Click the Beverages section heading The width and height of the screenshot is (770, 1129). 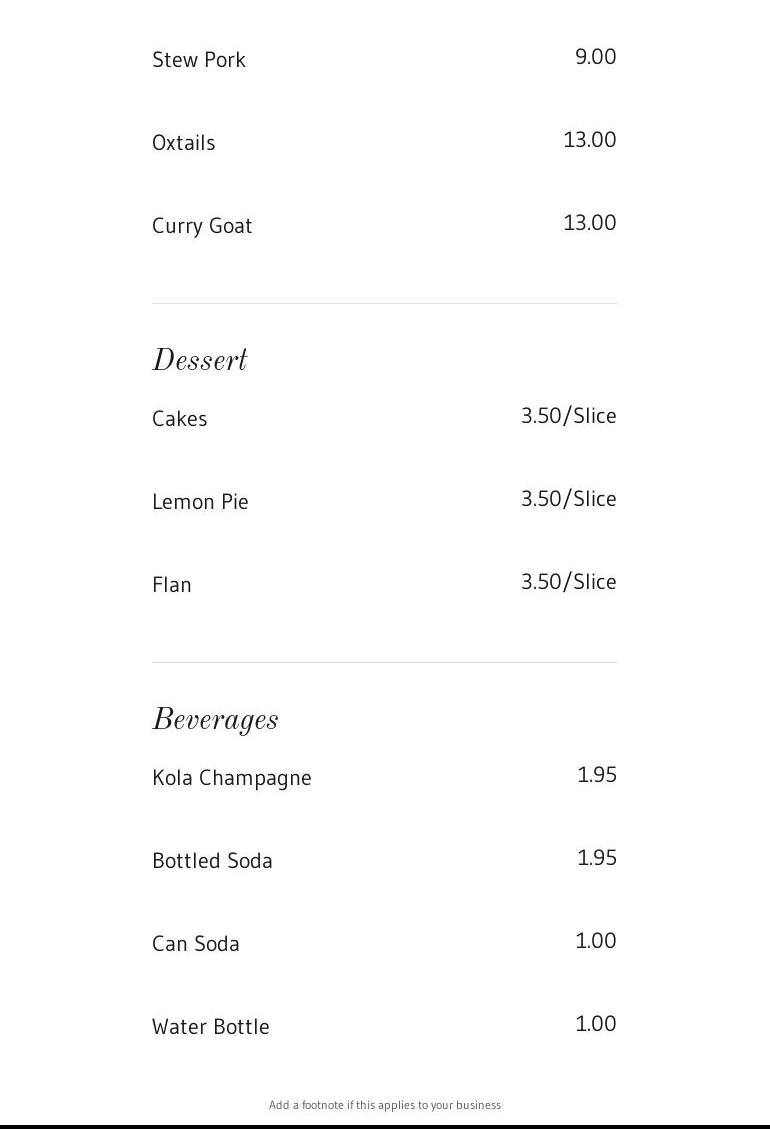click(215, 720)
